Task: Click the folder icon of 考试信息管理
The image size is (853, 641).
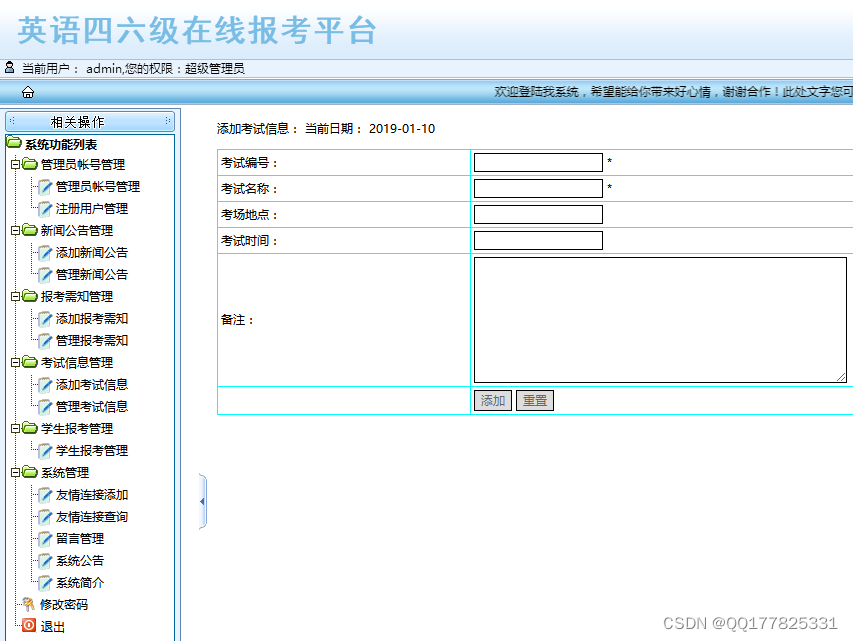Action: click(x=30, y=362)
